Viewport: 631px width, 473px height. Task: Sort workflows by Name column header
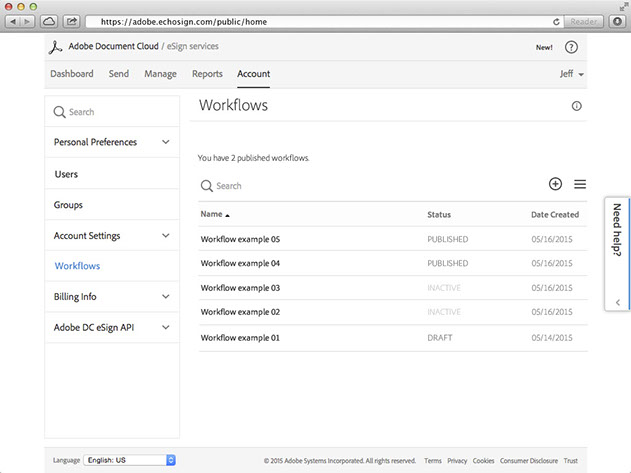pyautogui.click(x=214, y=214)
